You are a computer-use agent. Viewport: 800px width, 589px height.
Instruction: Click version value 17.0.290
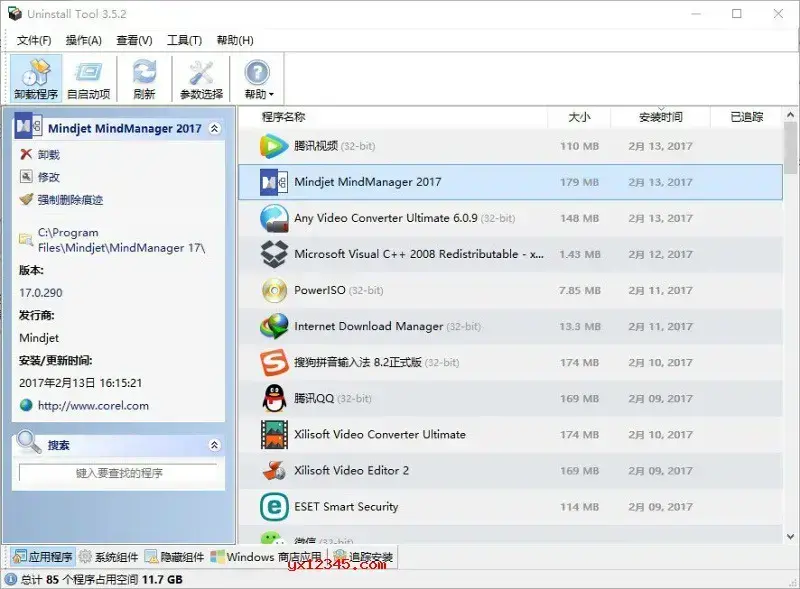41,293
